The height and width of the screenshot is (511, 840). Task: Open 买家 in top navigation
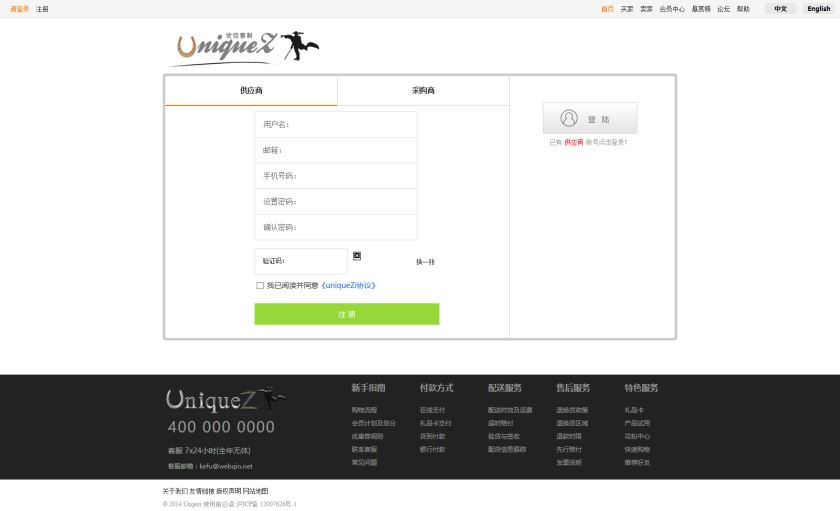[x=627, y=9]
